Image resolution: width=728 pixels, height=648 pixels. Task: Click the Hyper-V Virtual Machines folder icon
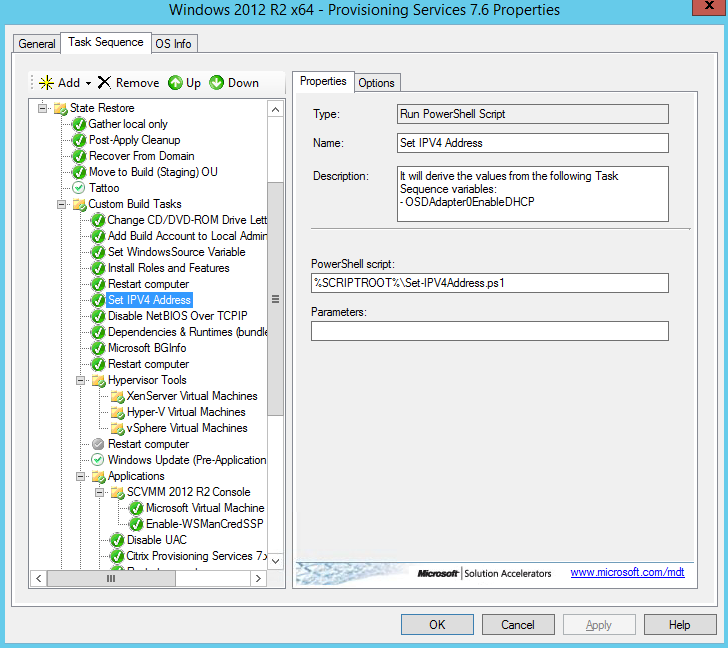tap(117, 413)
